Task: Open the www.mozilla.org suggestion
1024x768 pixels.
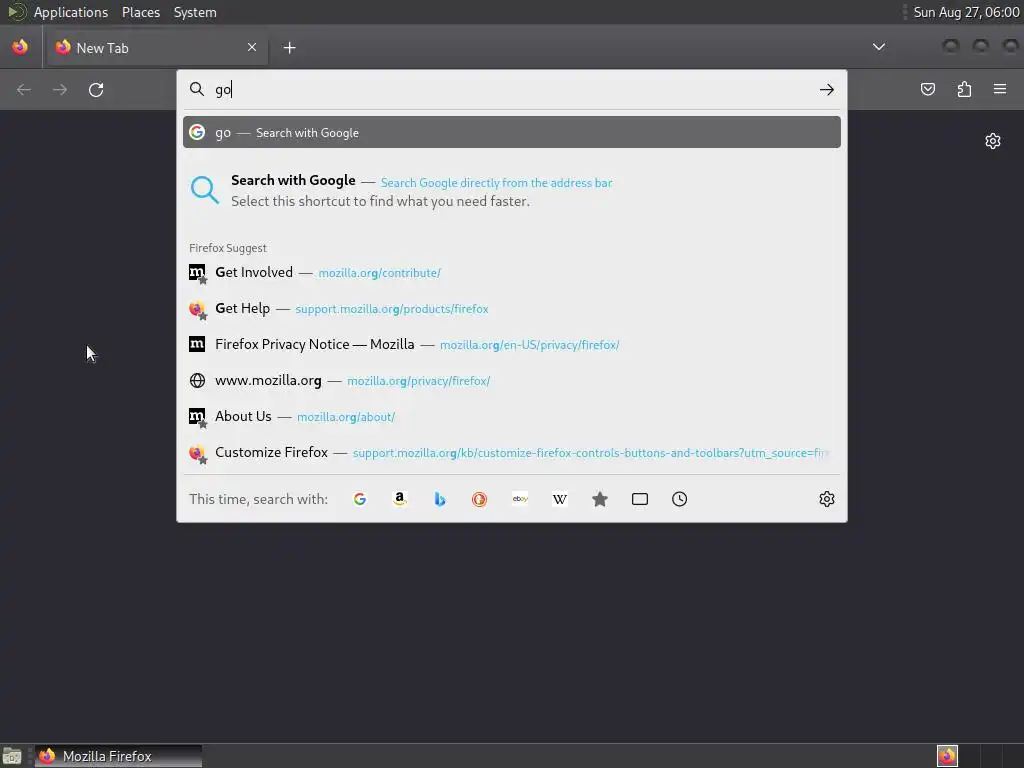Action: [512, 380]
